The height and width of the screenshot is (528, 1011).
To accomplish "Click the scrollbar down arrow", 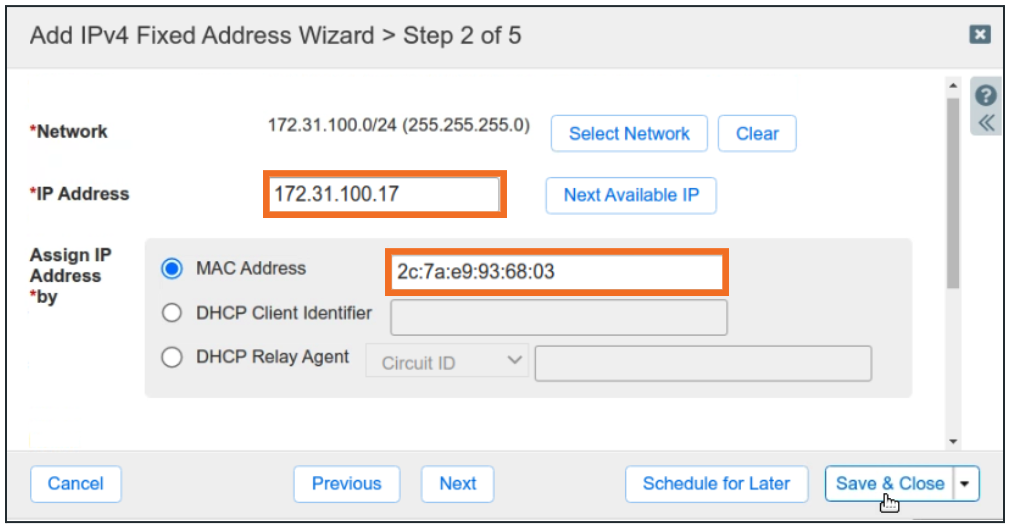I will click(953, 440).
